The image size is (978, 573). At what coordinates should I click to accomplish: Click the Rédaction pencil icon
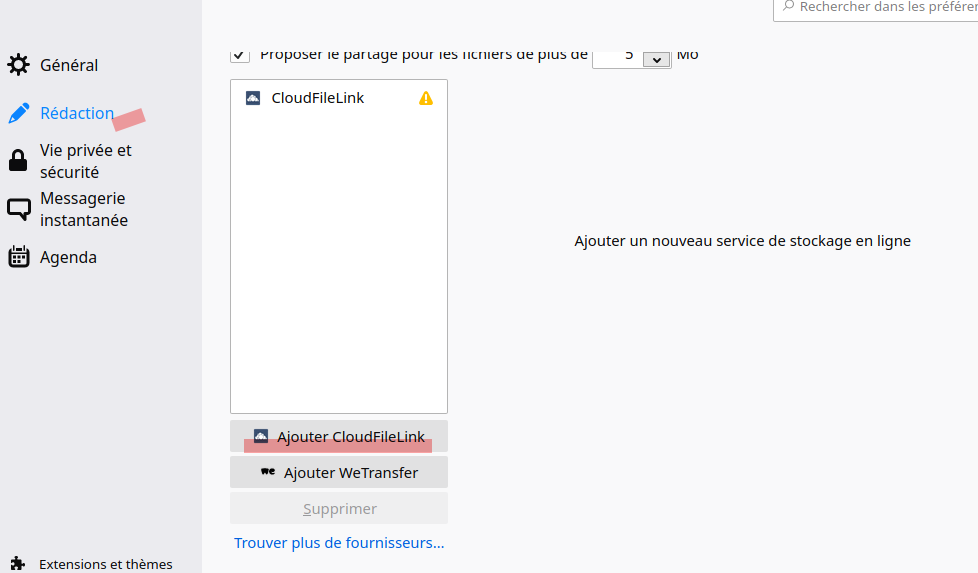(18, 113)
